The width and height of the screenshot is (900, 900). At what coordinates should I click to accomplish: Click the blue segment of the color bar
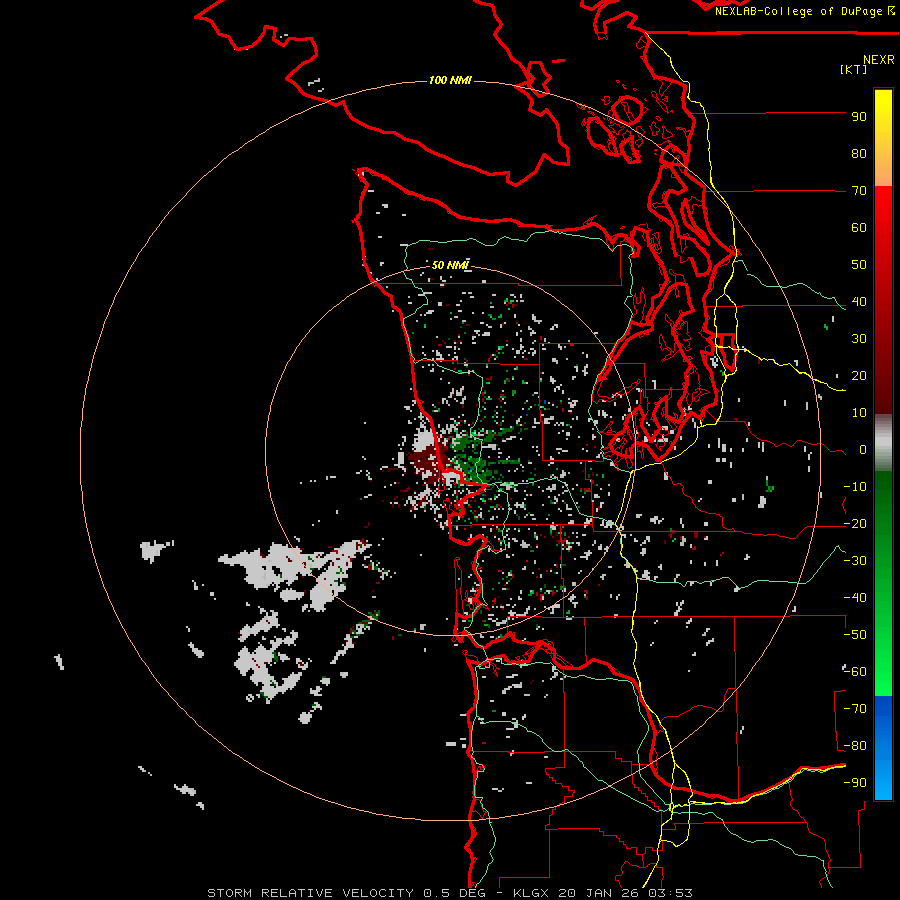click(883, 748)
